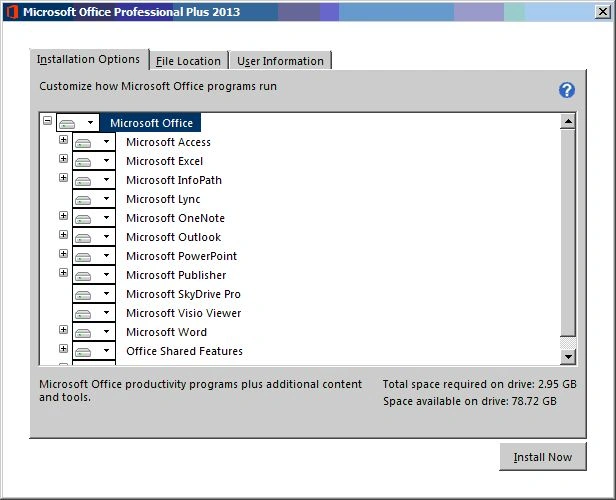Select the Microsoft Outlook label

[x=173, y=237]
